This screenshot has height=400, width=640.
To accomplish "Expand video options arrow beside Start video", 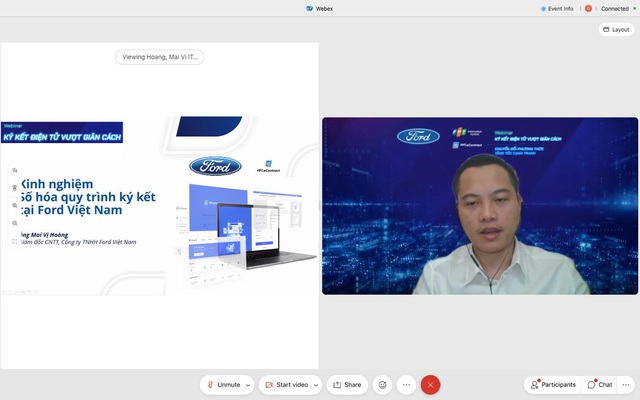I will 316,385.
